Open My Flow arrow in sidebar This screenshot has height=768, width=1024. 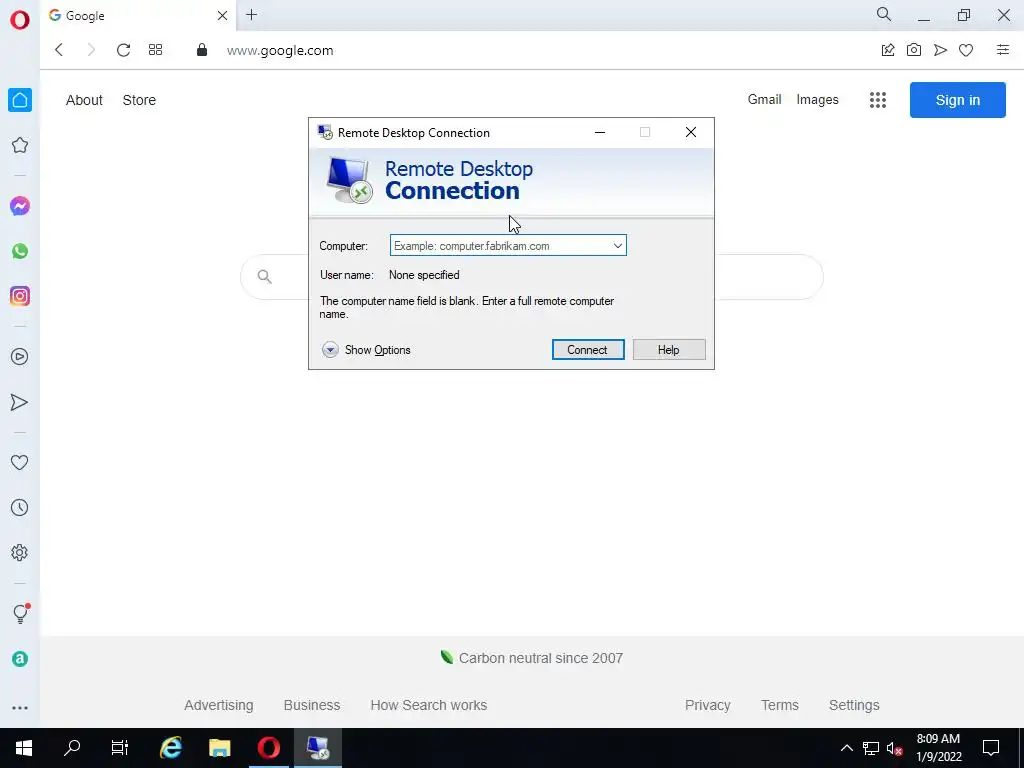(20, 402)
